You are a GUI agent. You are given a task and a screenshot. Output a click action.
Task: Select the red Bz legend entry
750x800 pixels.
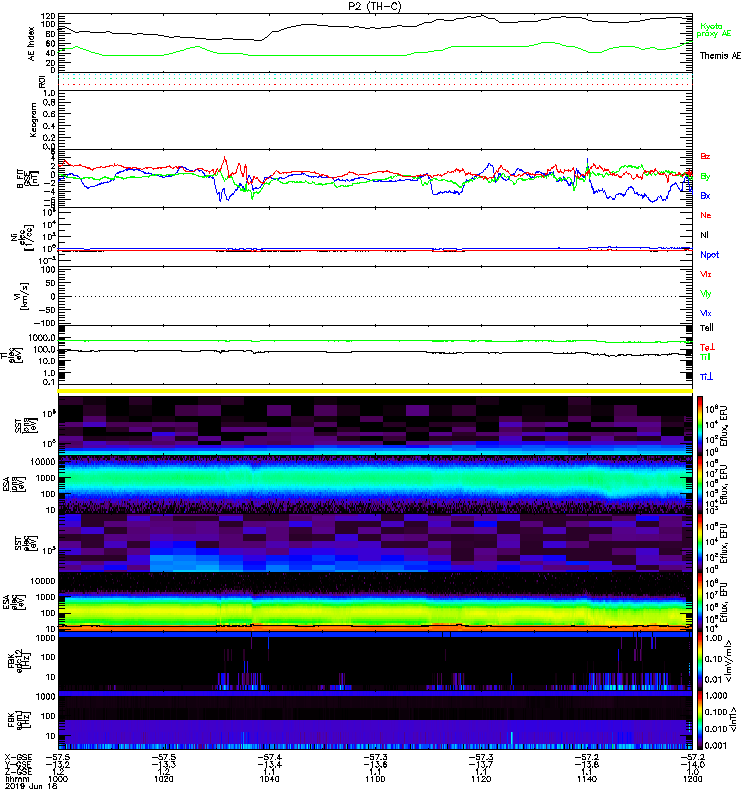pos(705,156)
